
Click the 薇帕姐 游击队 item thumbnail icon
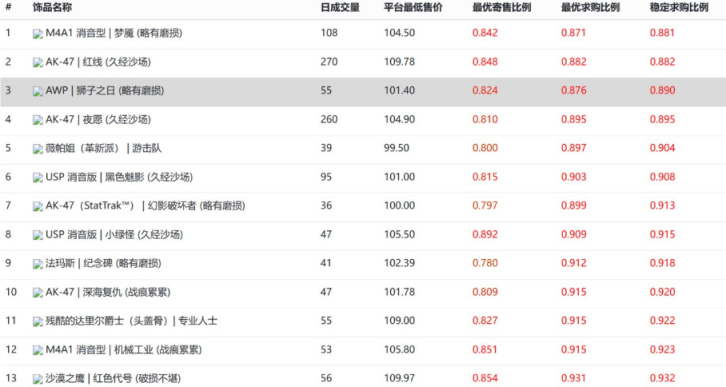pyautogui.click(x=38, y=149)
